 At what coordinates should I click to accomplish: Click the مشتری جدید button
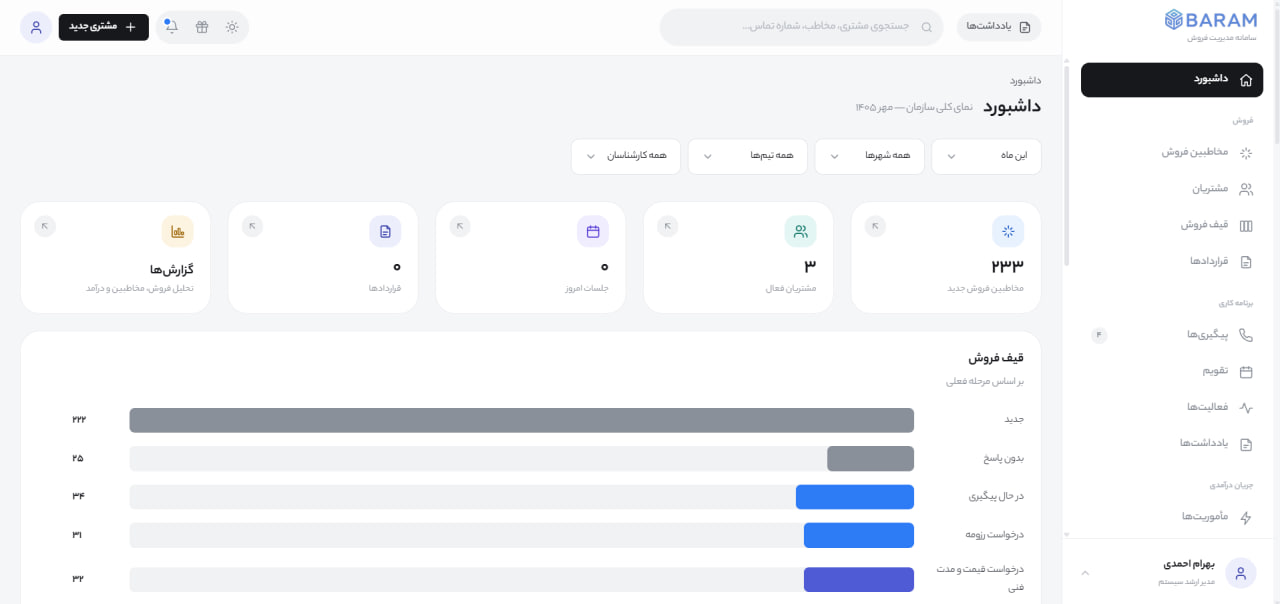click(104, 27)
